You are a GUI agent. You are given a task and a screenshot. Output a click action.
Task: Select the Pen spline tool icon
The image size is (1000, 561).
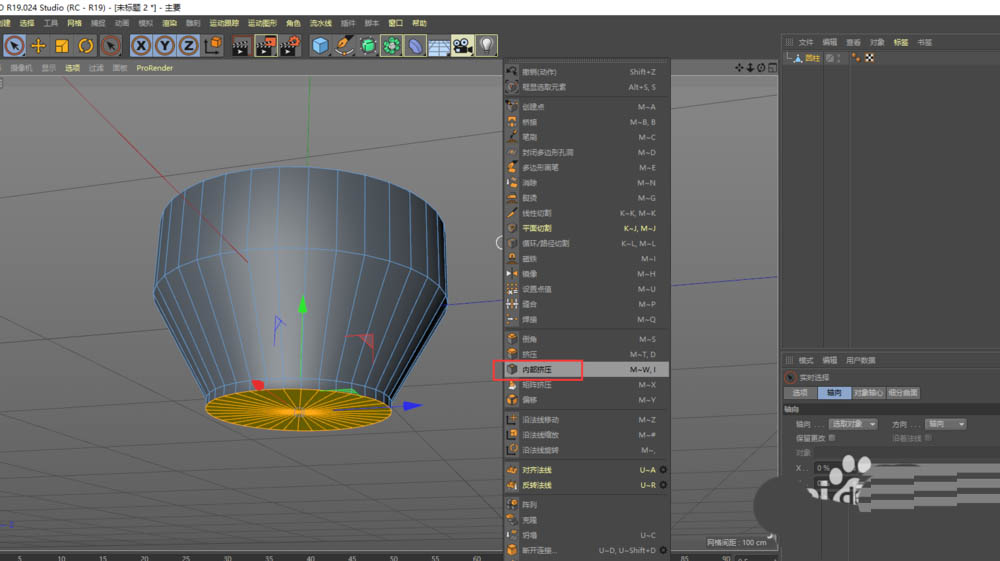pyautogui.click(x=344, y=45)
